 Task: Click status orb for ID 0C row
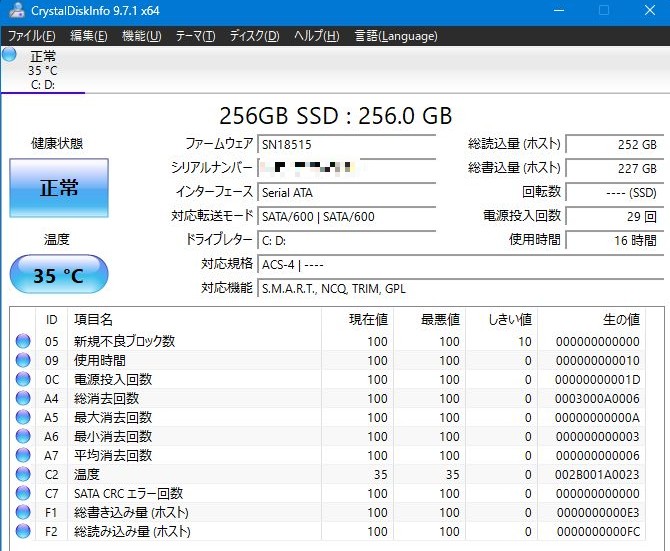tap(23, 379)
